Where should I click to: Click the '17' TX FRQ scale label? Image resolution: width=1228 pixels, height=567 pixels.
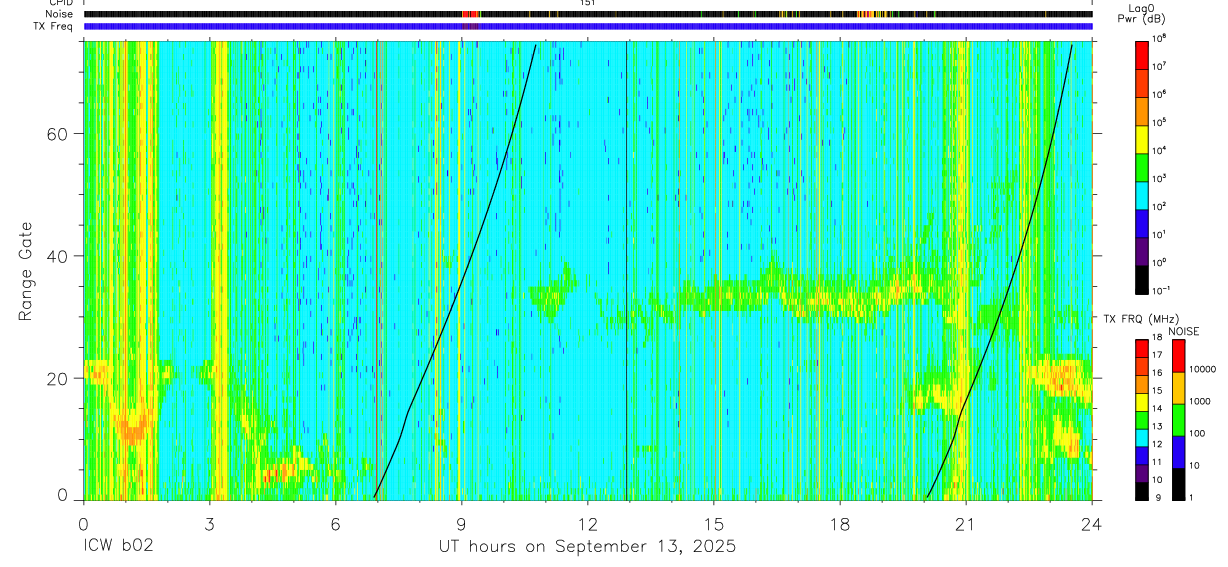[x=1158, y=355]
